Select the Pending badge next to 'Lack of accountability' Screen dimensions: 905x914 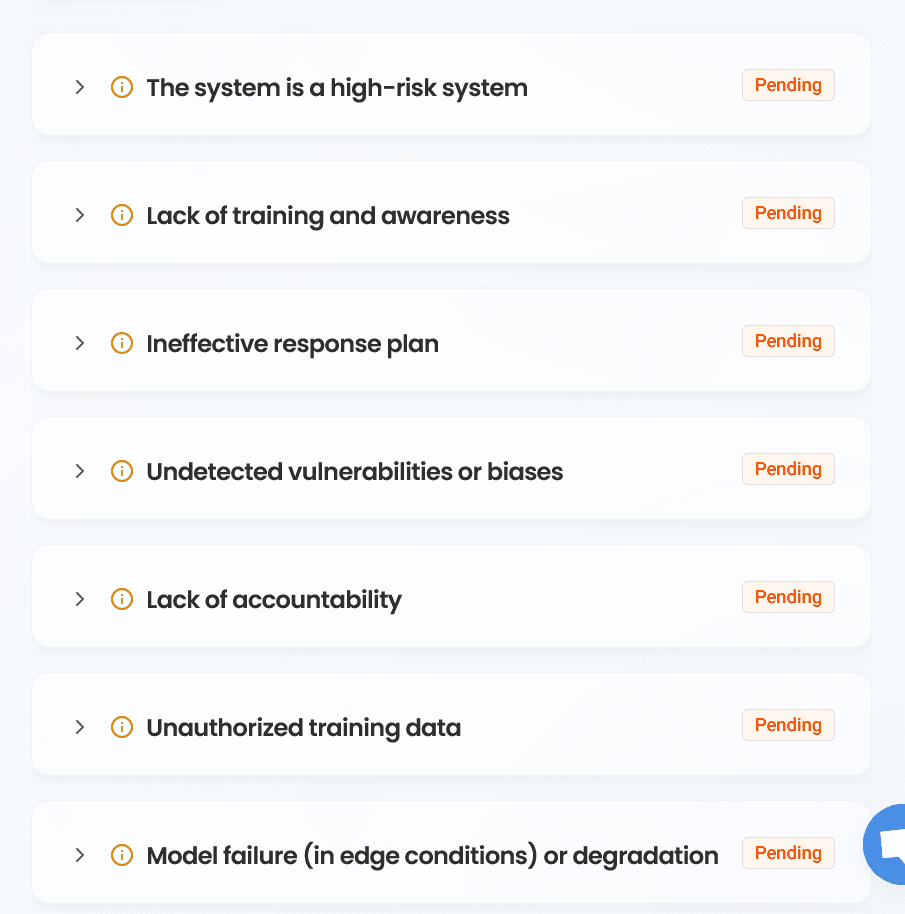click(x=788, y=597)
